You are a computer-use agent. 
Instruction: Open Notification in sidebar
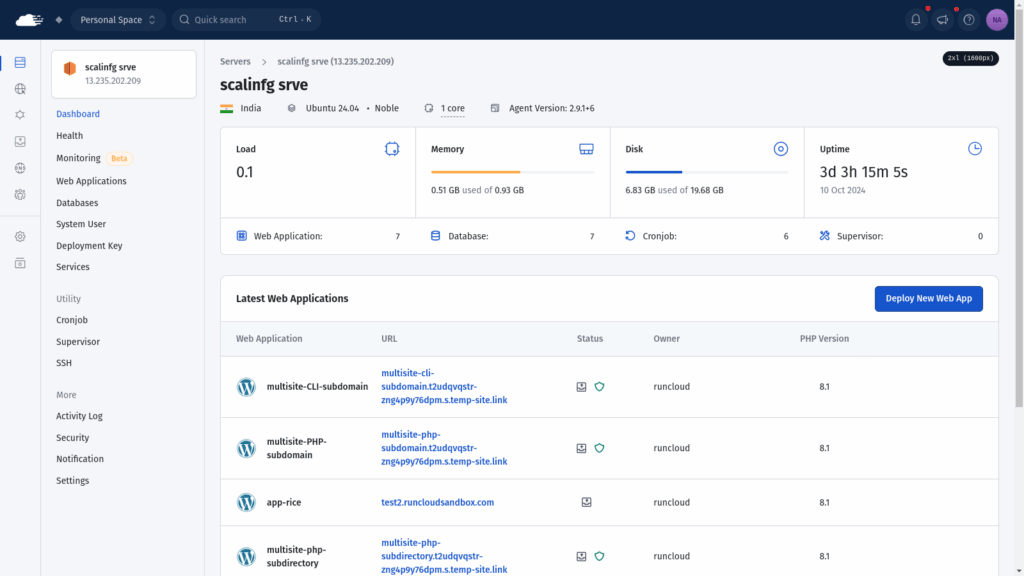(80, 459)
